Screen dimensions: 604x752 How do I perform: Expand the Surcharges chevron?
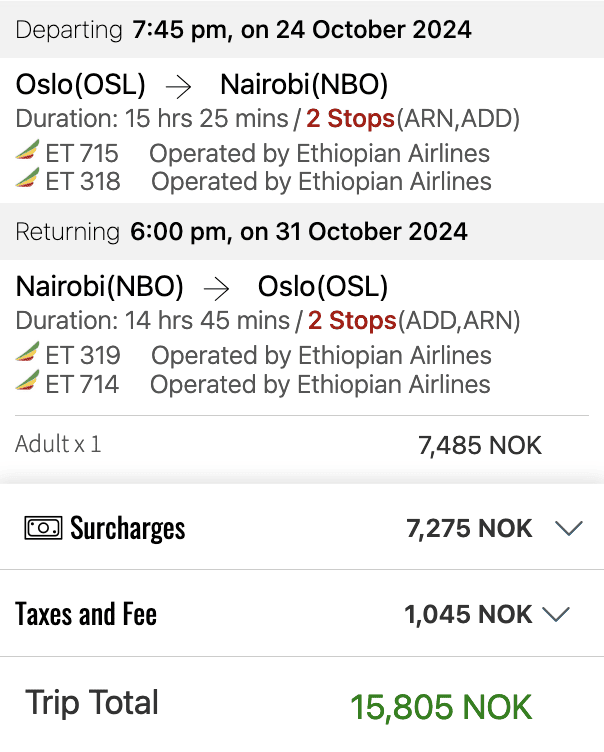(x=568, y=528)
